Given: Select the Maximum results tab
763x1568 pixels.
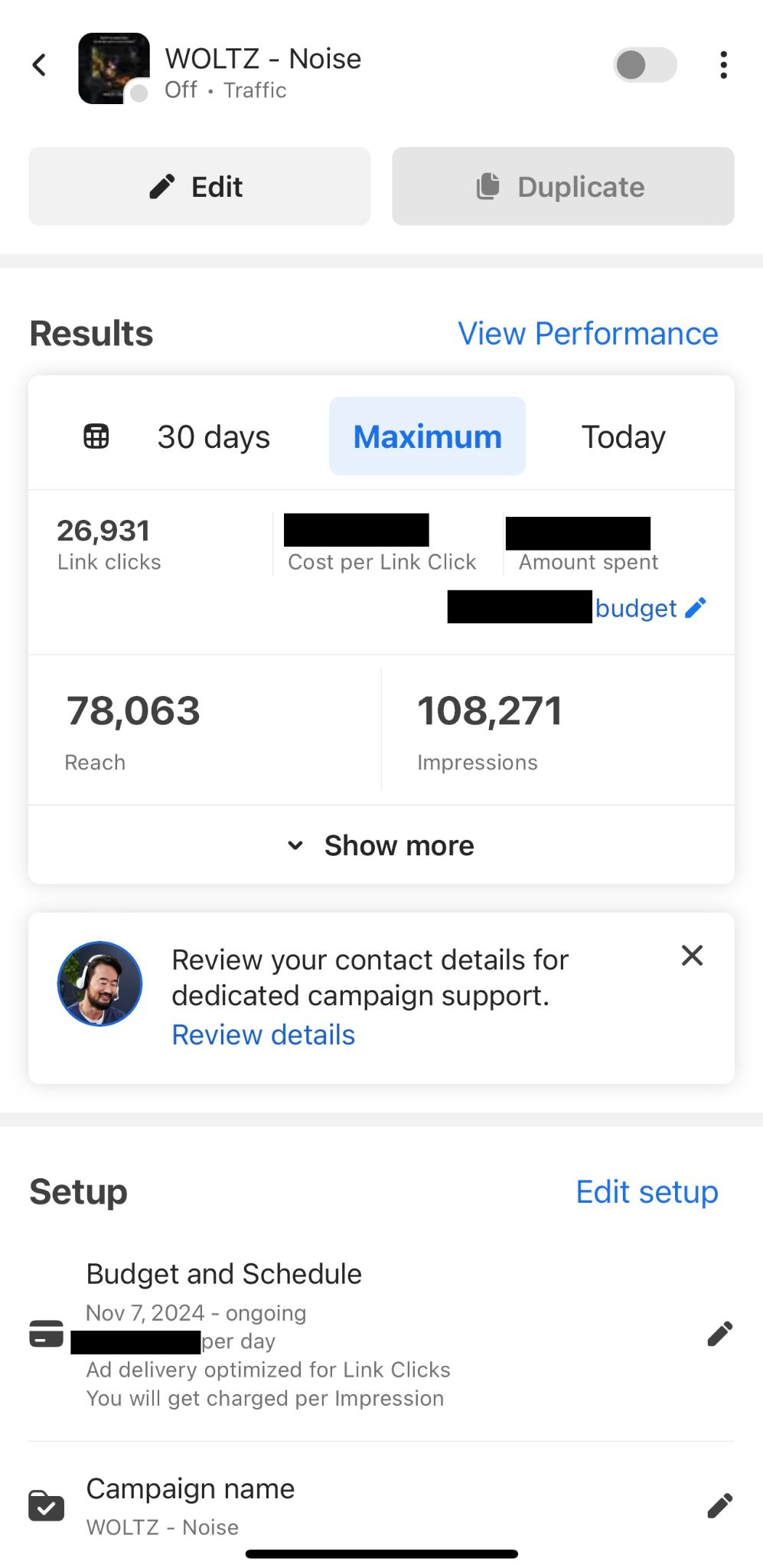Looking at the screenshot, I should coord(427,436).
